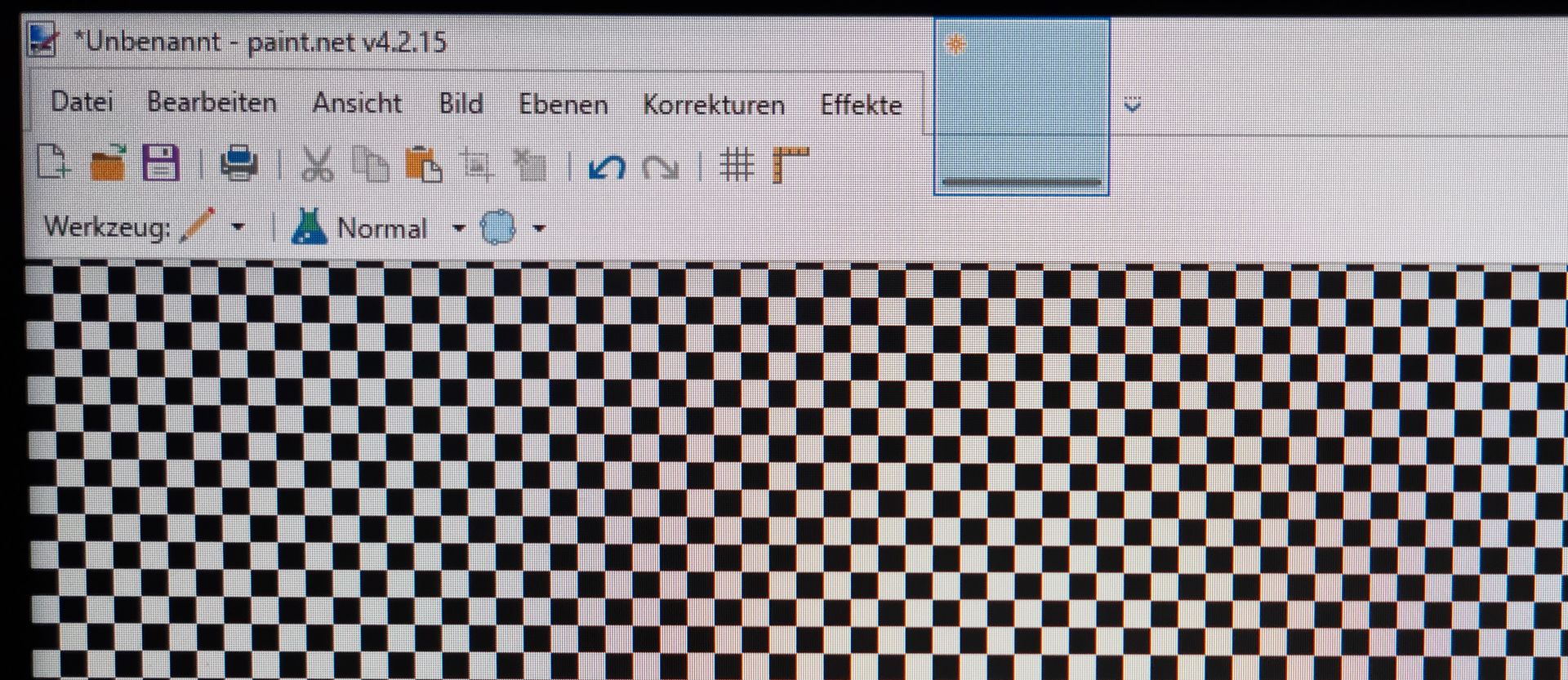Redo the undone action
The image size is (1568, 680).
(x=660, y=168)
